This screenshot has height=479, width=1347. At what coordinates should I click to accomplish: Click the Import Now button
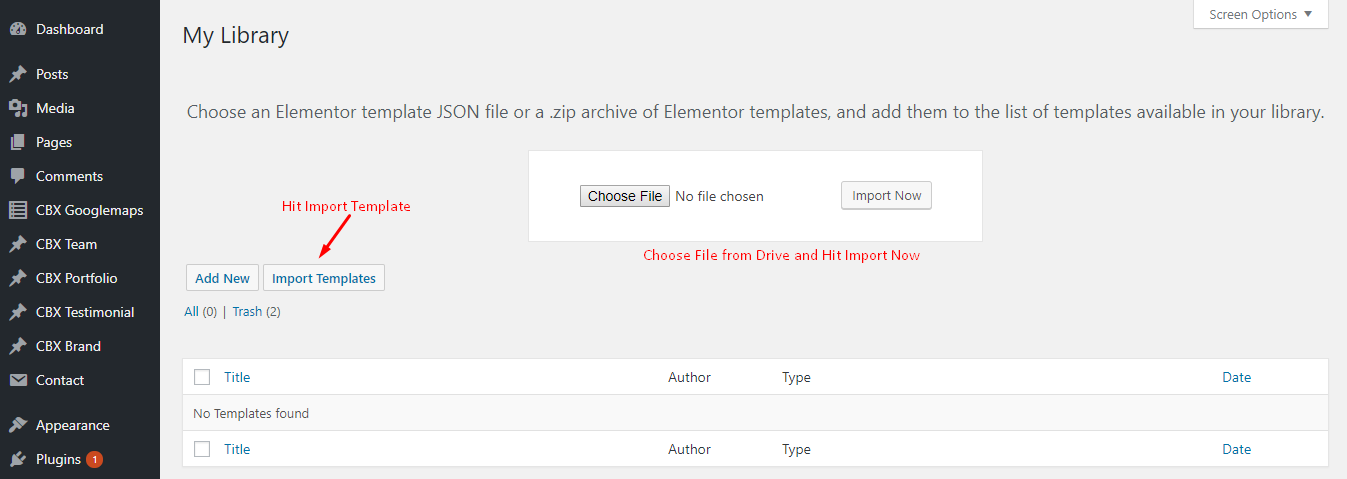tap(886, 195)
